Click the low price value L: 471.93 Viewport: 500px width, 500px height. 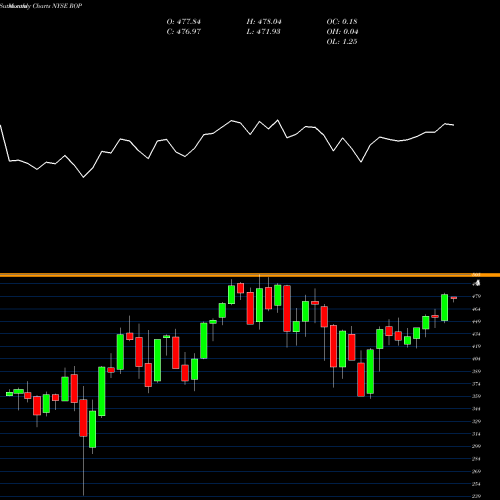pos(263,32)
